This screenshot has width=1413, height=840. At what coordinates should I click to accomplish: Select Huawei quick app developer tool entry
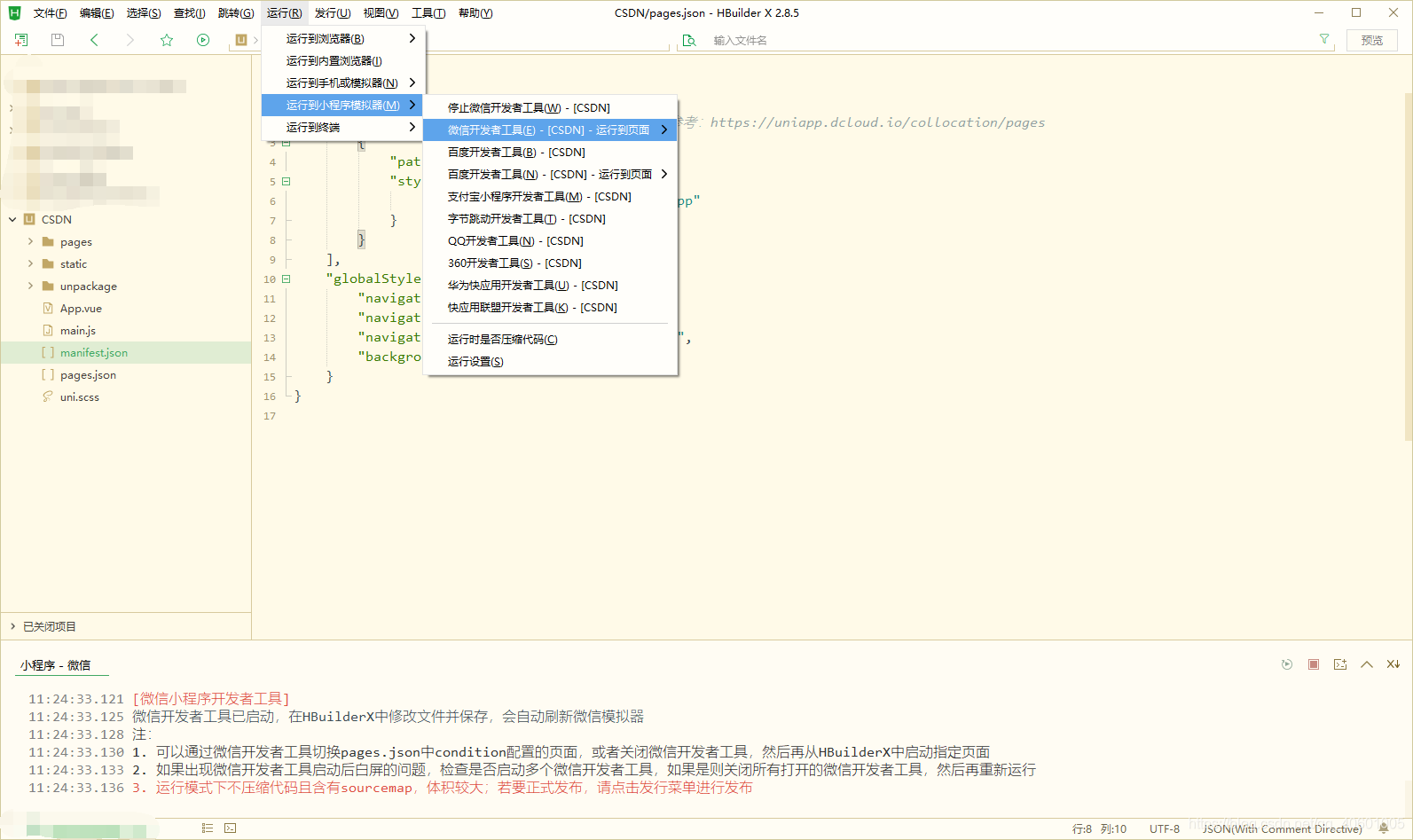550,285
